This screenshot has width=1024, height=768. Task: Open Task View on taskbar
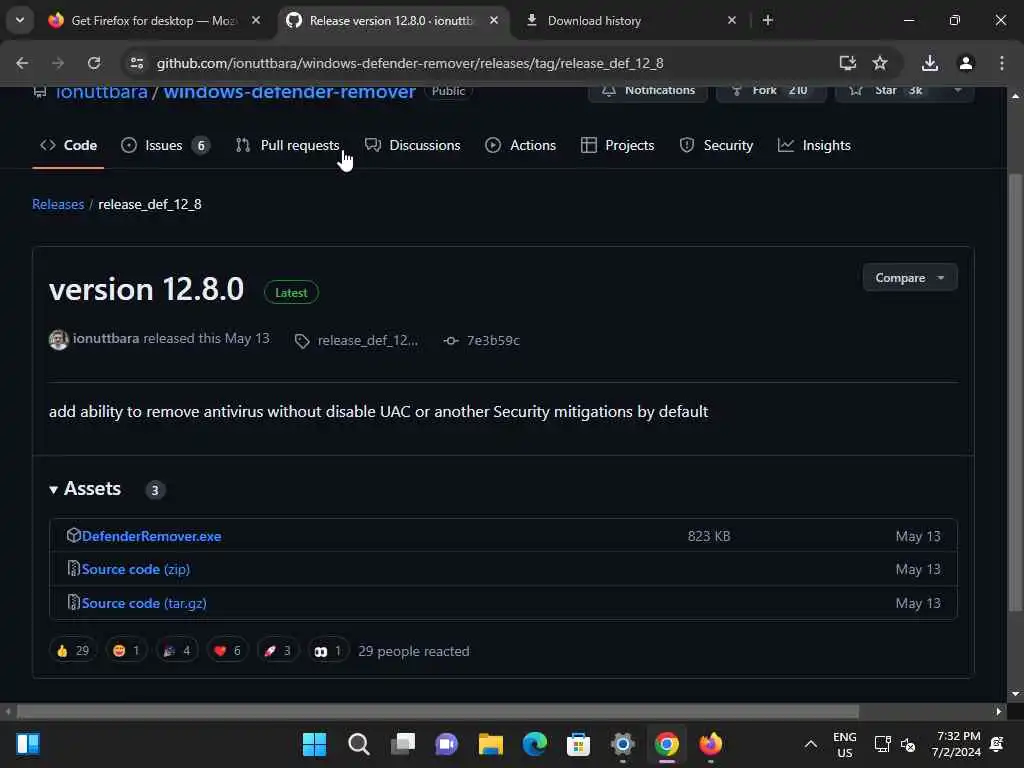(x=402, y=744)
